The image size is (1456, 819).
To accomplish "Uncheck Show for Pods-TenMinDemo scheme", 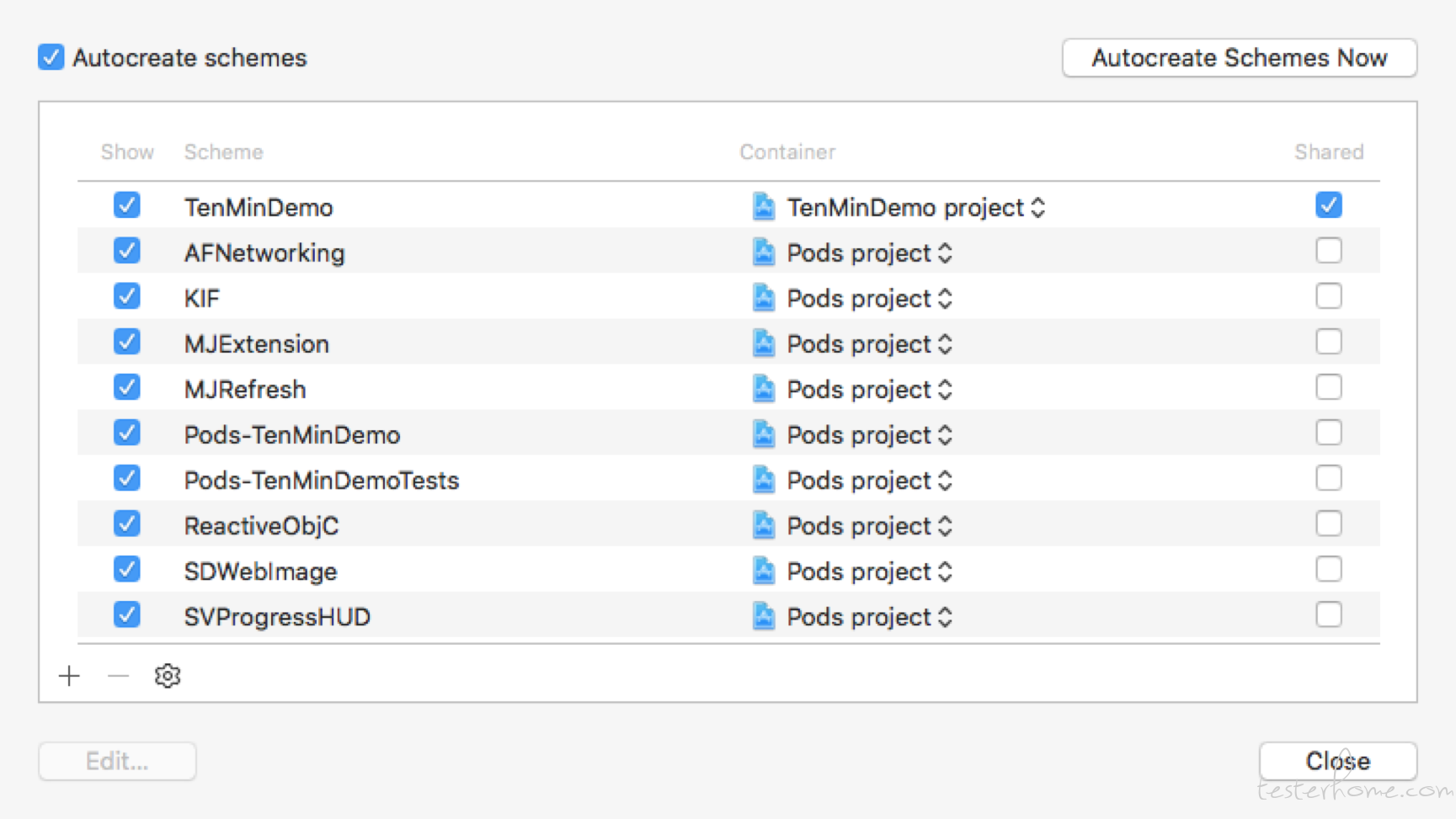I will (x=127, y=433).
